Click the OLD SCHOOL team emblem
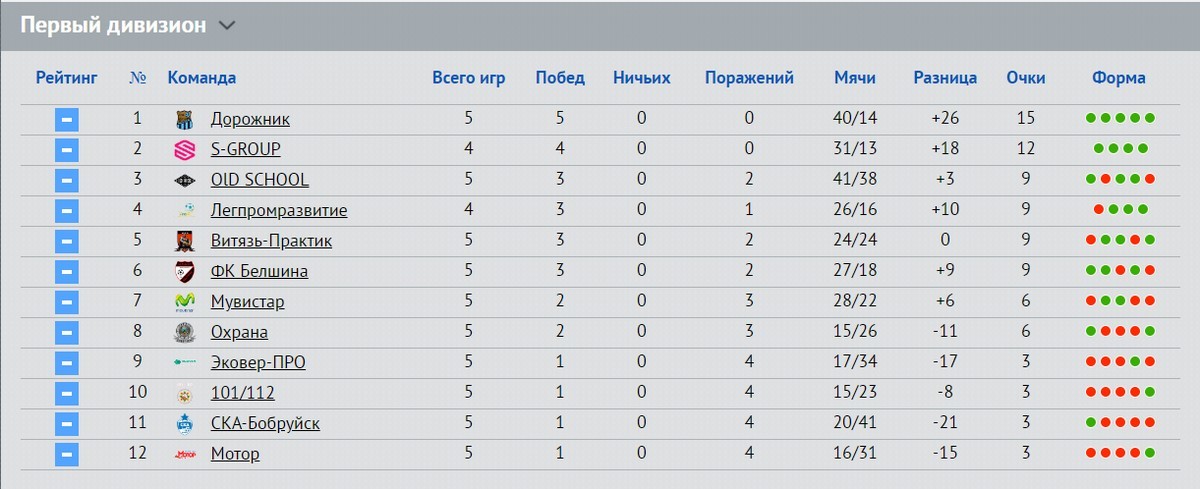The image size is (1200, 489). [185, 181]
